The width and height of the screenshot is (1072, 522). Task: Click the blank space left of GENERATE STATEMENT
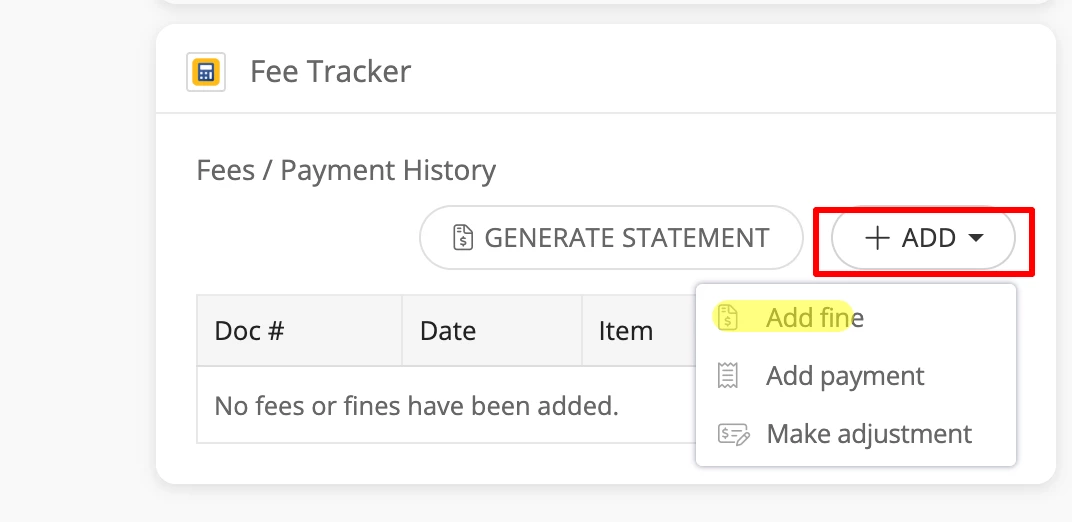(300, 238)
